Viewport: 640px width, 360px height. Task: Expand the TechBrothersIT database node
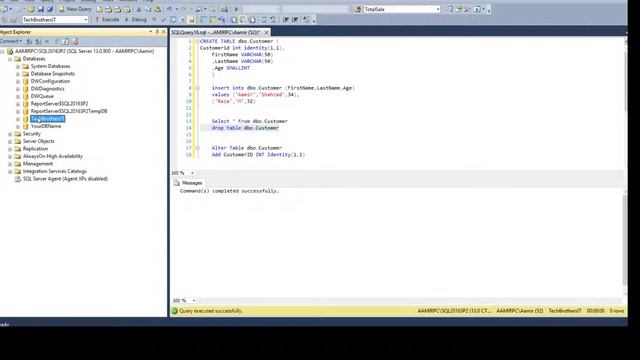(18, 119)
